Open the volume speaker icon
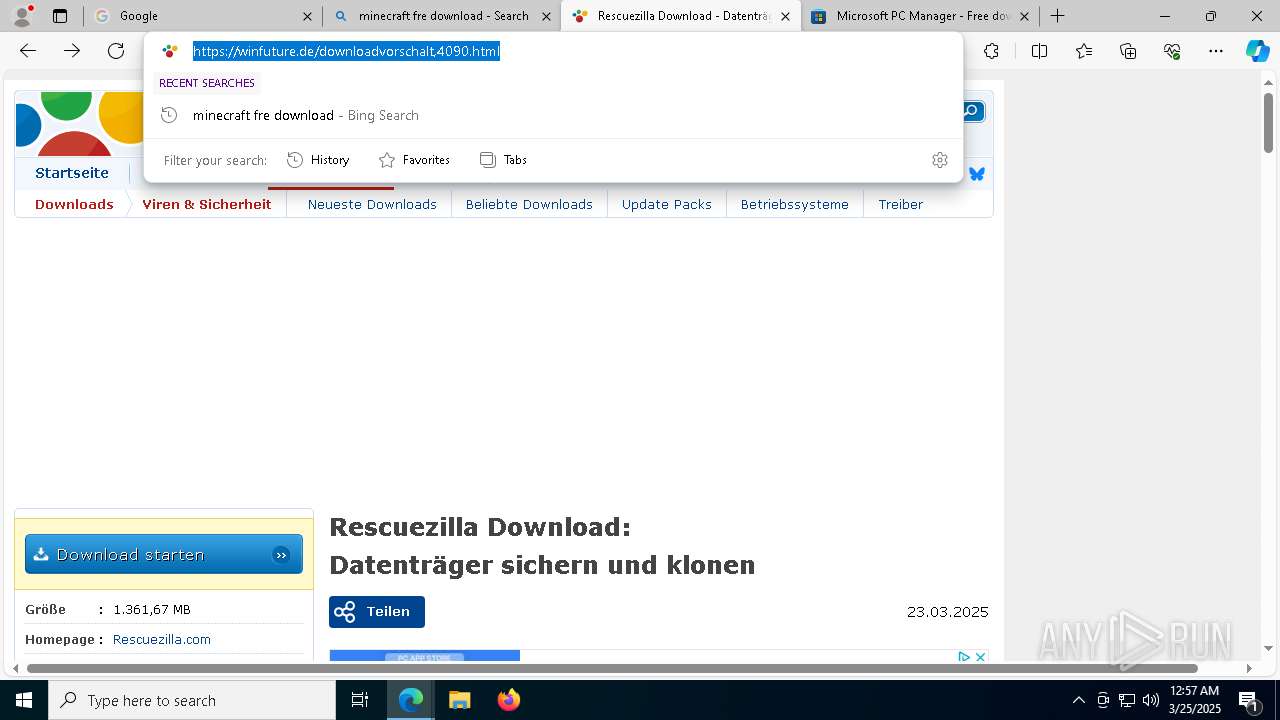This screenshot has width=1280, height=720. (1151, 700)
